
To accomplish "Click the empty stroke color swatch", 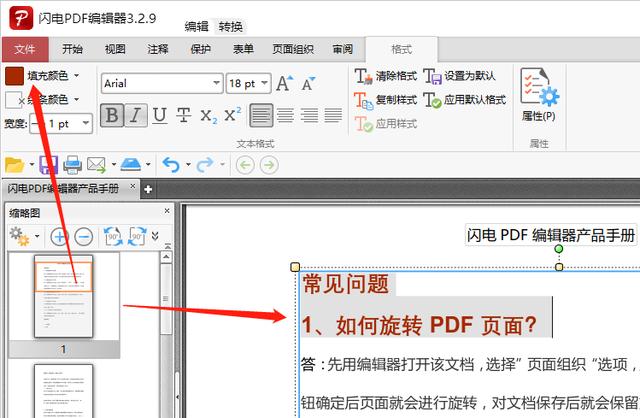I will 13,100.
